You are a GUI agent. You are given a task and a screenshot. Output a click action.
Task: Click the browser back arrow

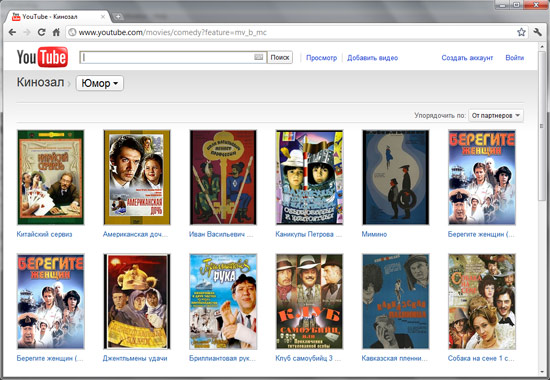12,33
